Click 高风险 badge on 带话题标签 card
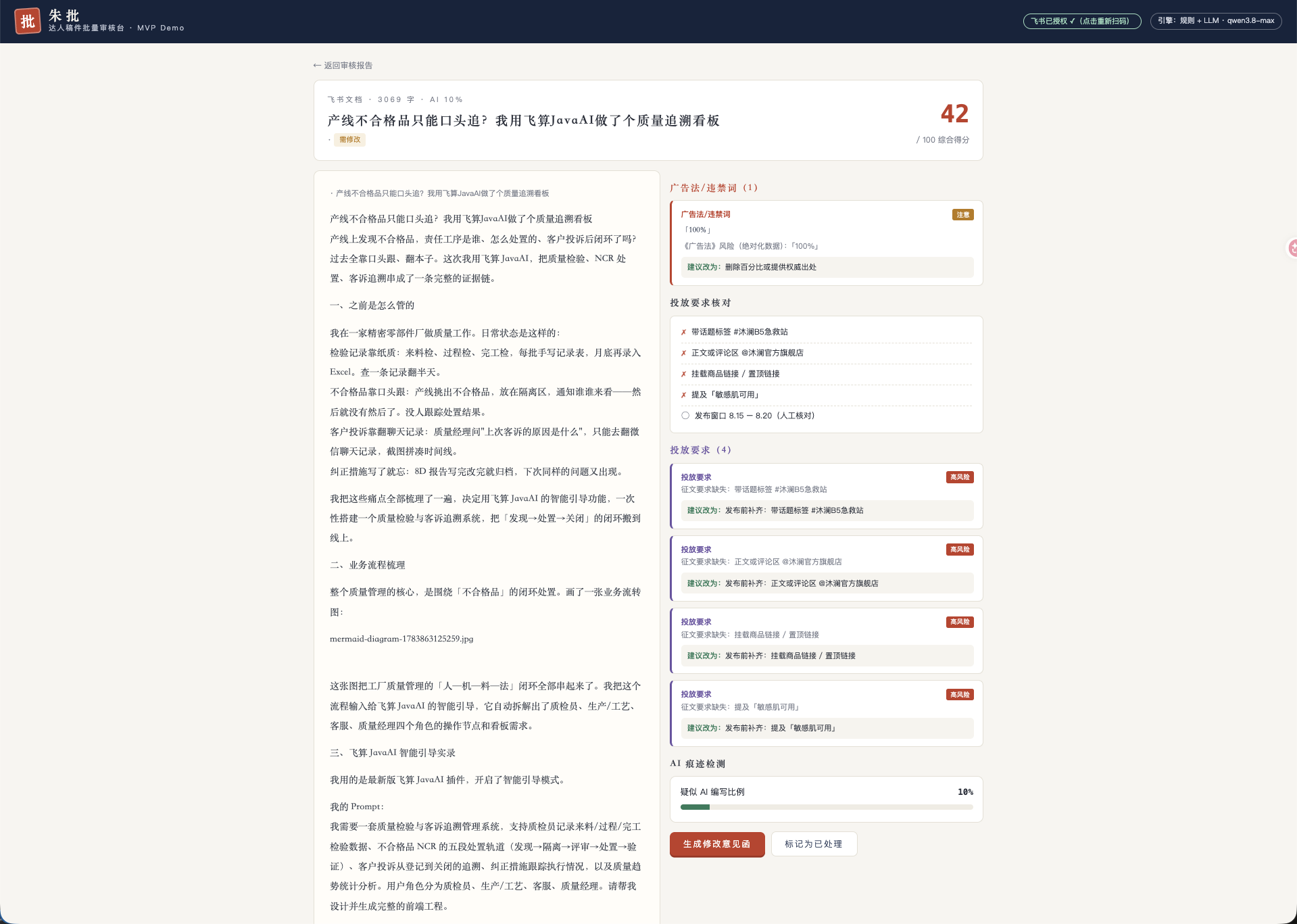1297x924 pixels. (x=960, y=477)
